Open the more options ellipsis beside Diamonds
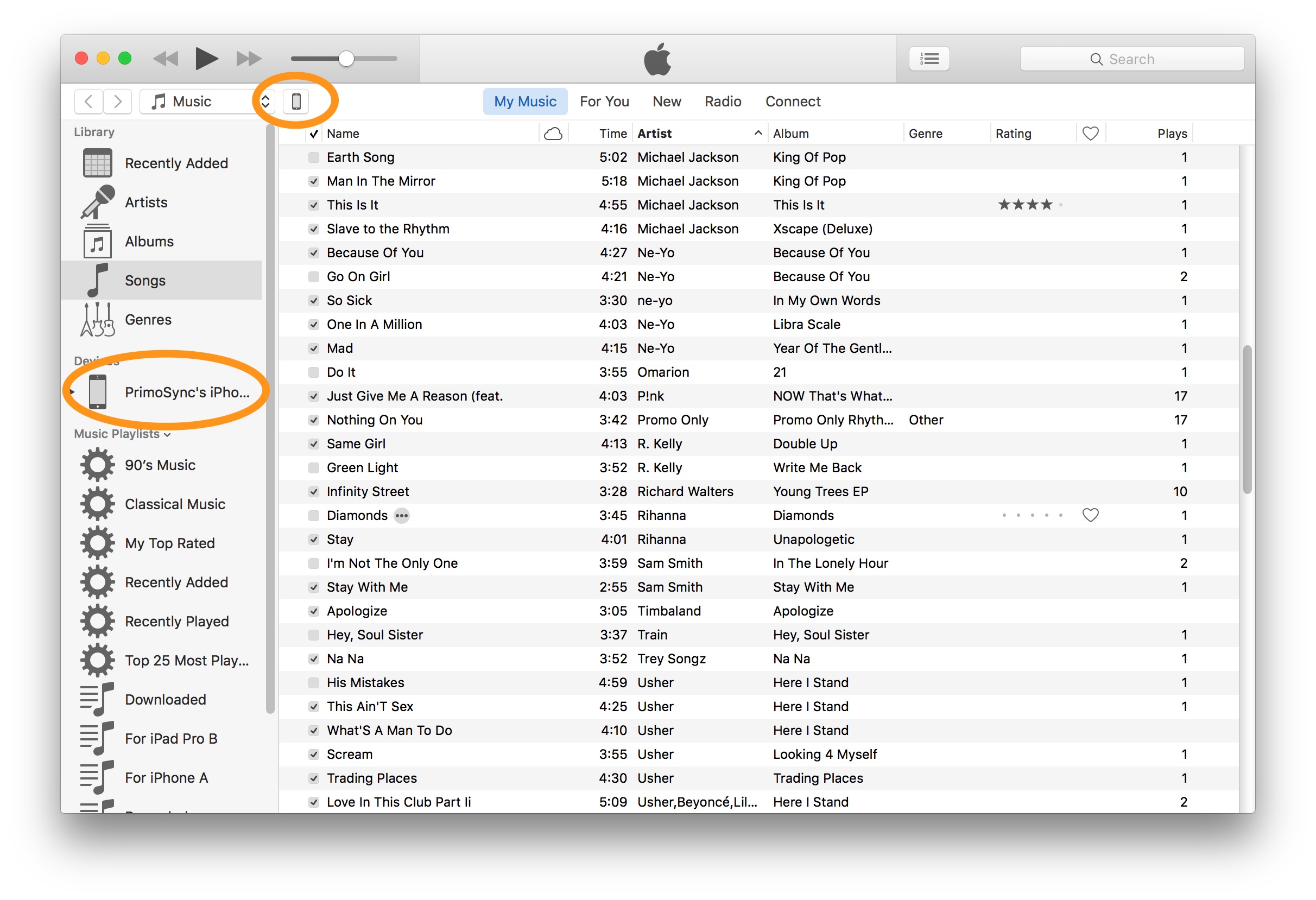Screen dimensions: 1316x900 pos(402,516)
